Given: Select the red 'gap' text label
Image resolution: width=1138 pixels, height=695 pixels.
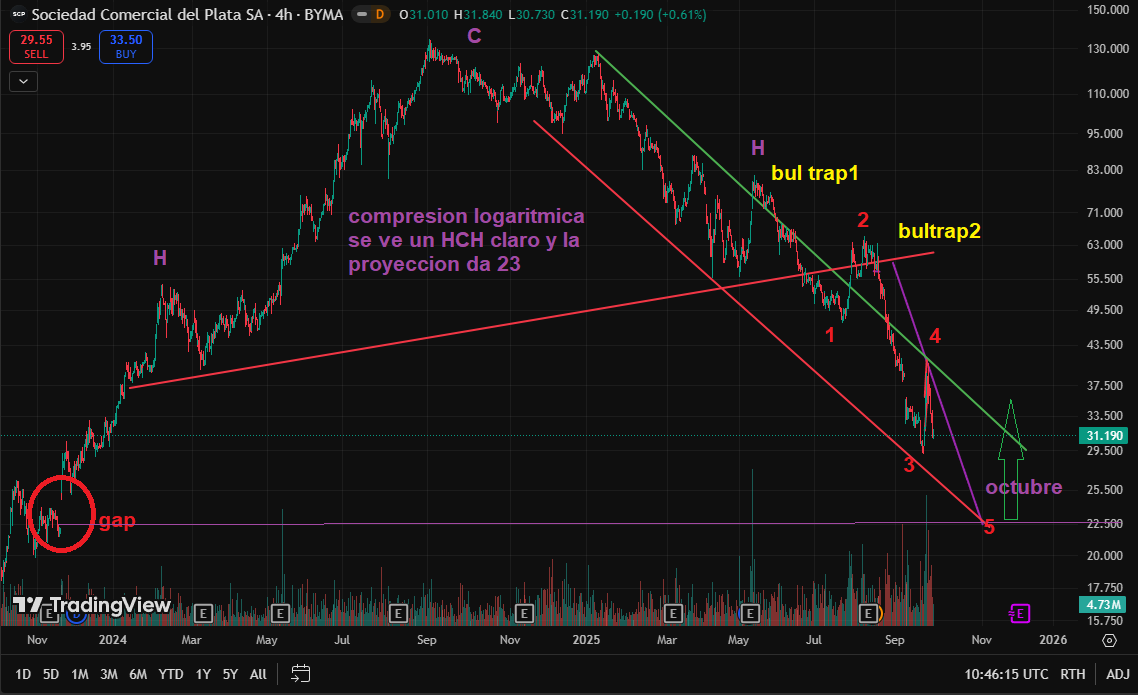Looking at the screenshot, I should (x=117, y=521).
